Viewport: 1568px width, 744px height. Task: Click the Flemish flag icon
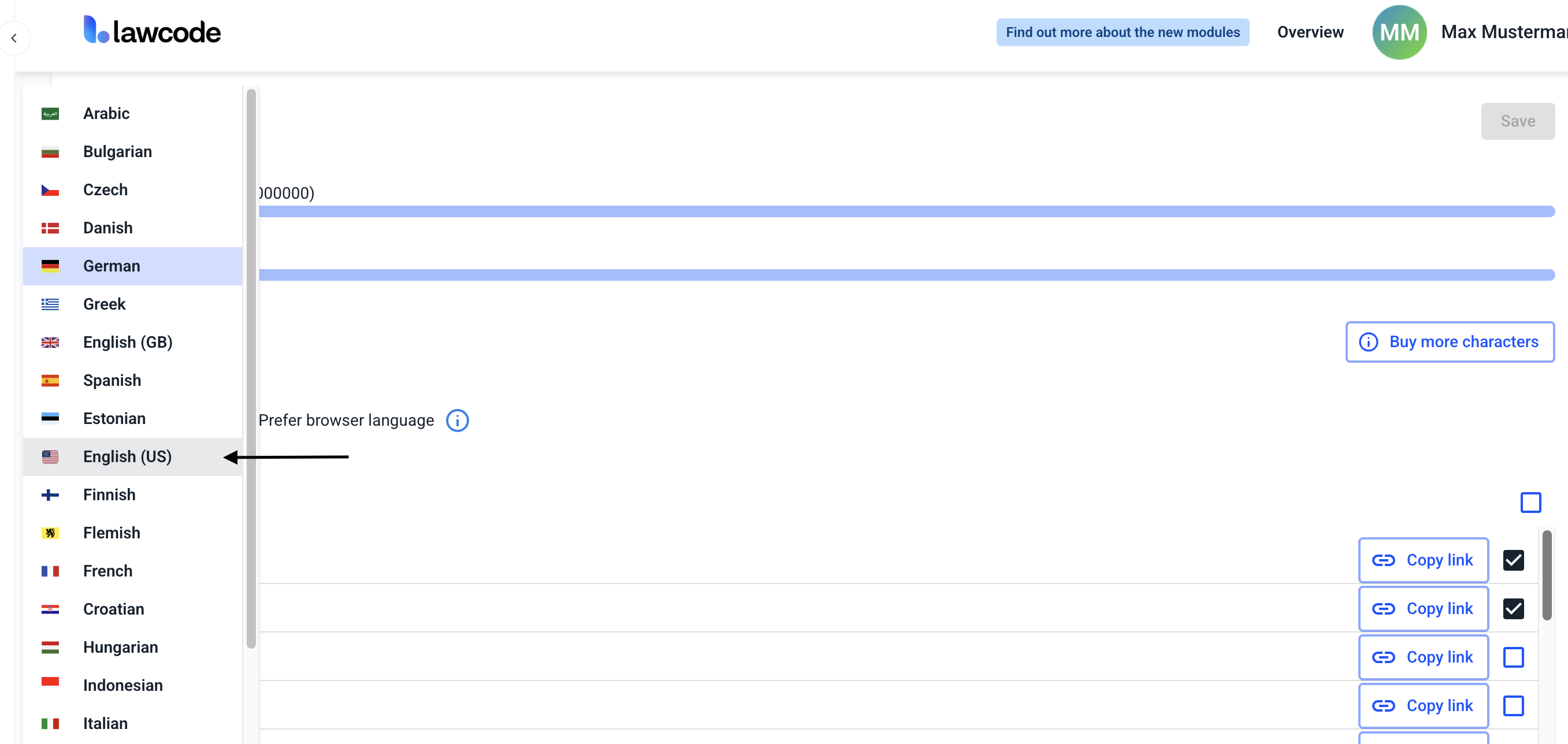[50, 533]
